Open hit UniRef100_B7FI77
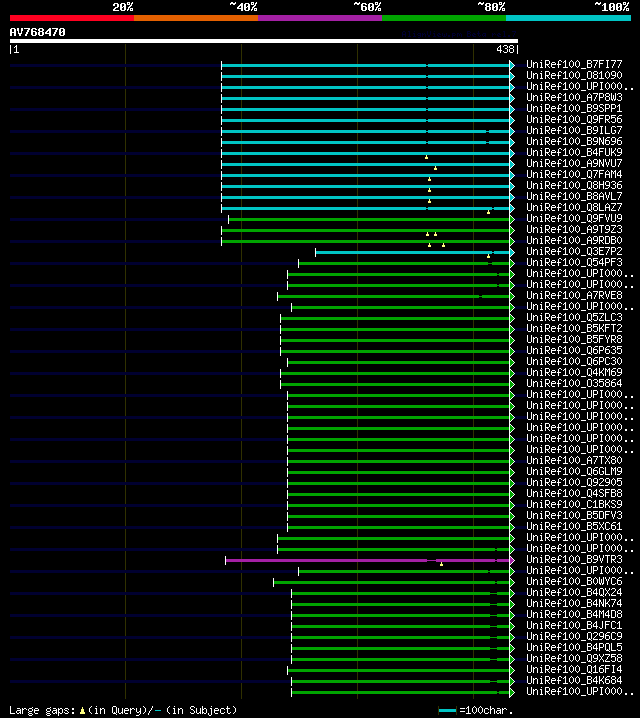 pos(574,64)
